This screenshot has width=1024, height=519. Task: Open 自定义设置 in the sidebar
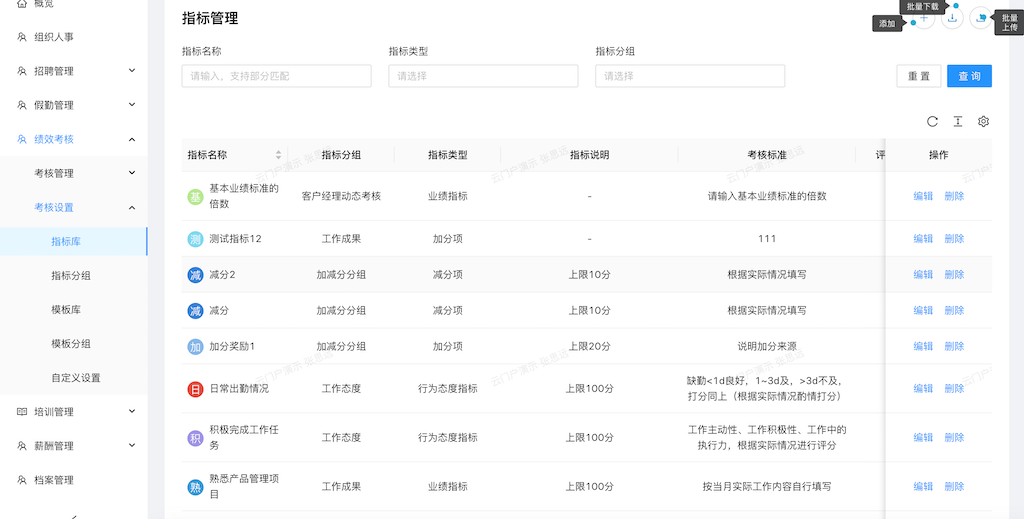[76, 377]
